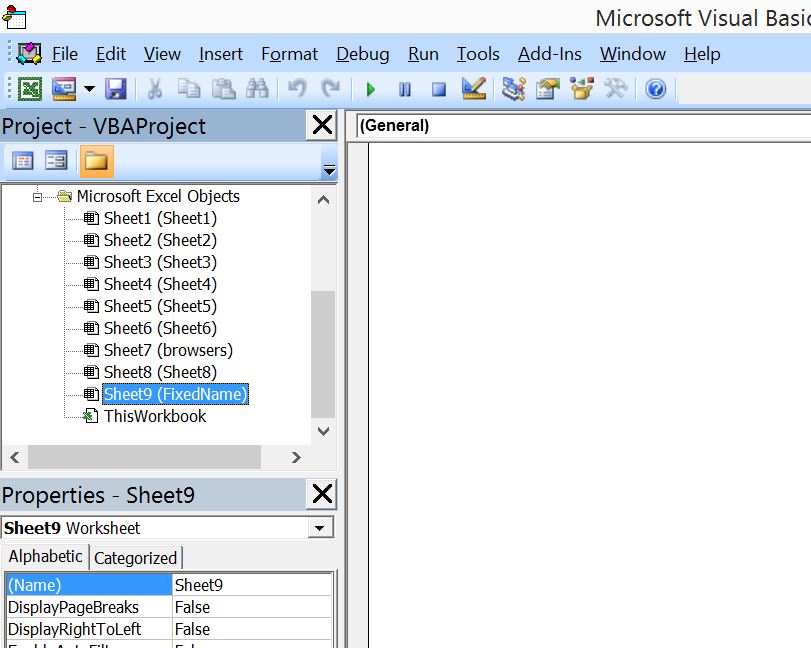Screen dimensions: 811x648
Task: Click the Cut scissors icon
Action: pyautogui.click(x=155, y=89)
